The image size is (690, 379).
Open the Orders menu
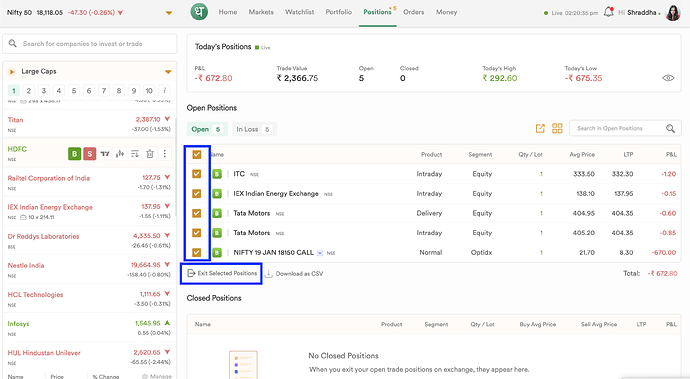coord(414,12)
